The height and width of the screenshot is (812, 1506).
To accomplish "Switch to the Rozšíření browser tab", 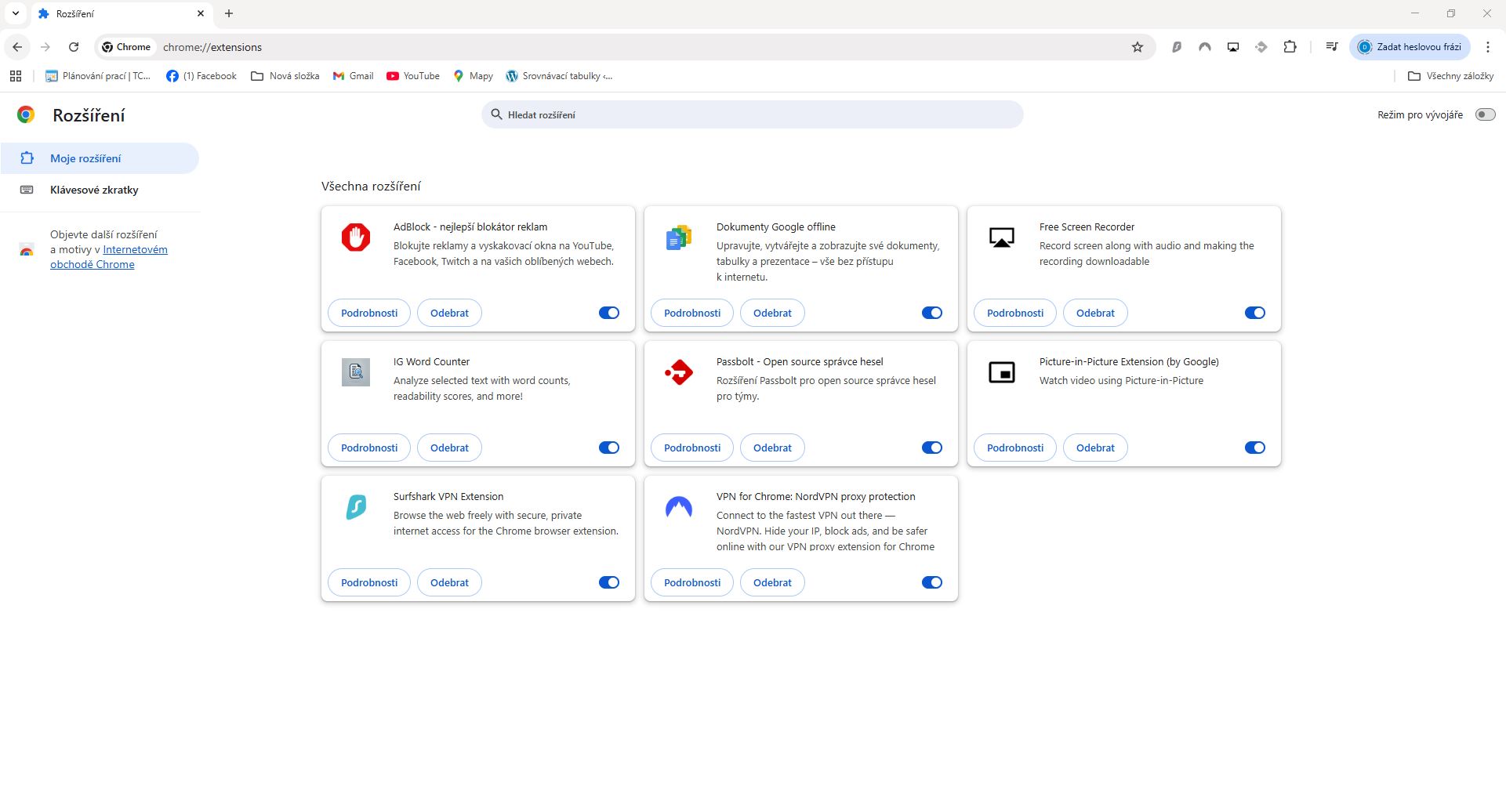I will (x=122, y=14).
